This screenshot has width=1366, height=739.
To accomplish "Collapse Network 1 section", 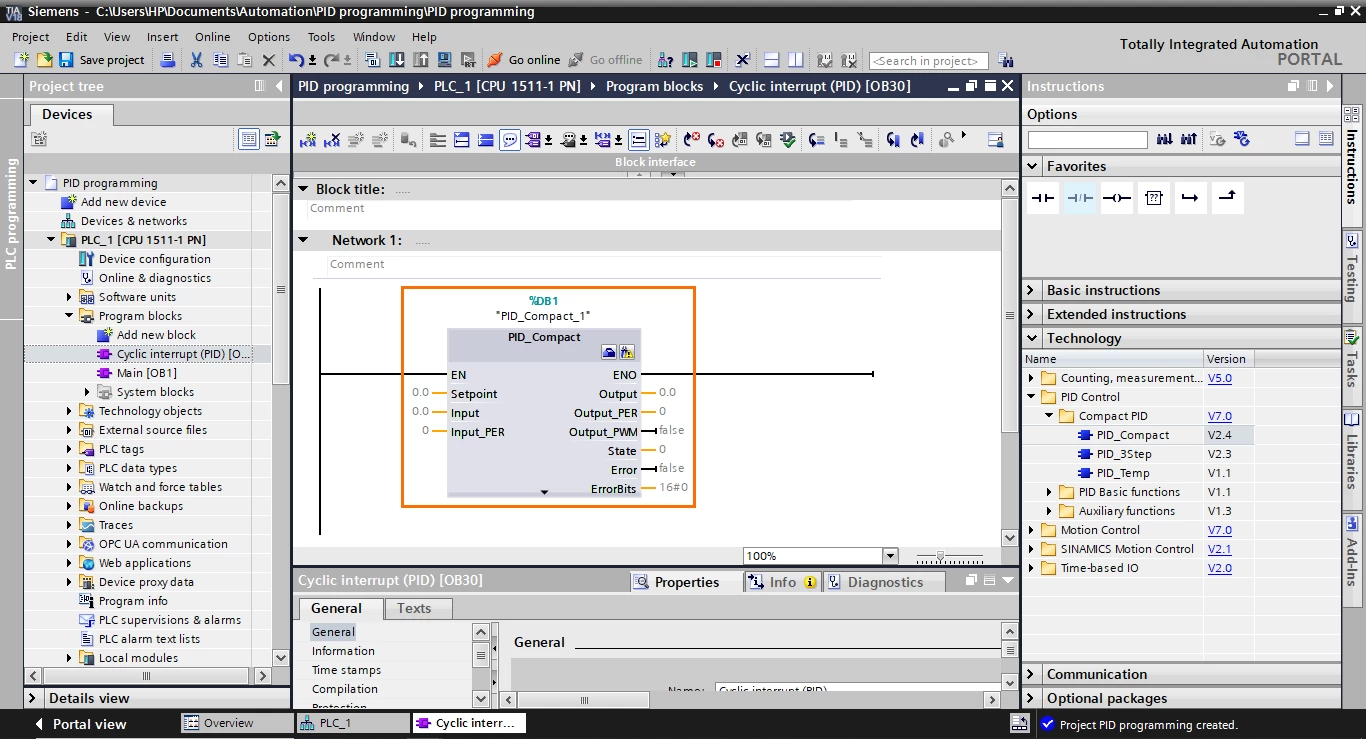I will [x=303, y=240].
